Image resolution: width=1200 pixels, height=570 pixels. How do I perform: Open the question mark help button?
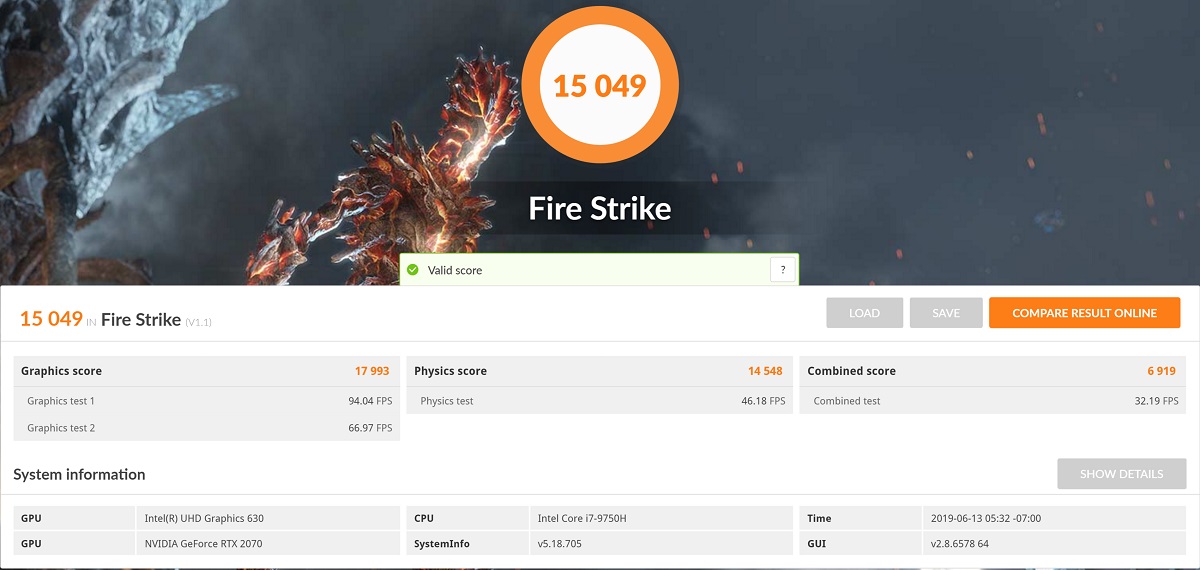pos(782,269)
